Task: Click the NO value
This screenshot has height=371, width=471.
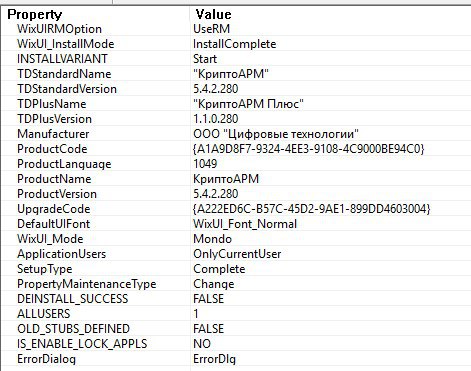Action: click(x=202, y=344)
